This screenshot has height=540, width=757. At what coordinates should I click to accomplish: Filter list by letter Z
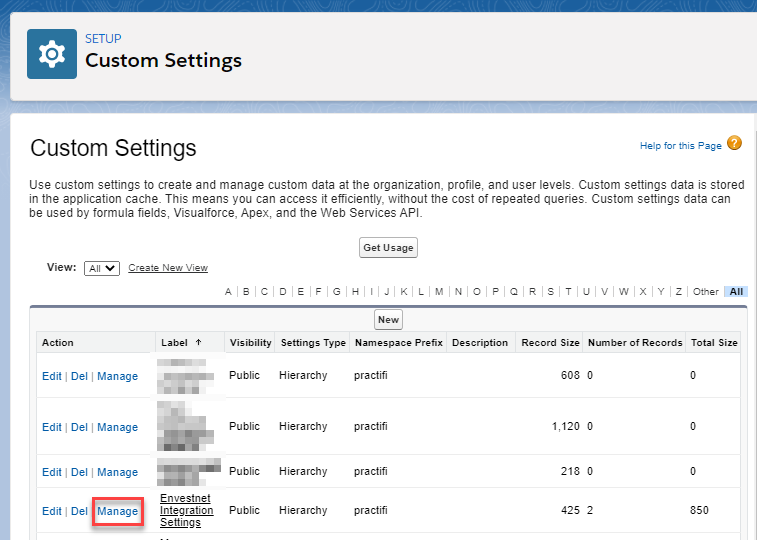(679, 291)
